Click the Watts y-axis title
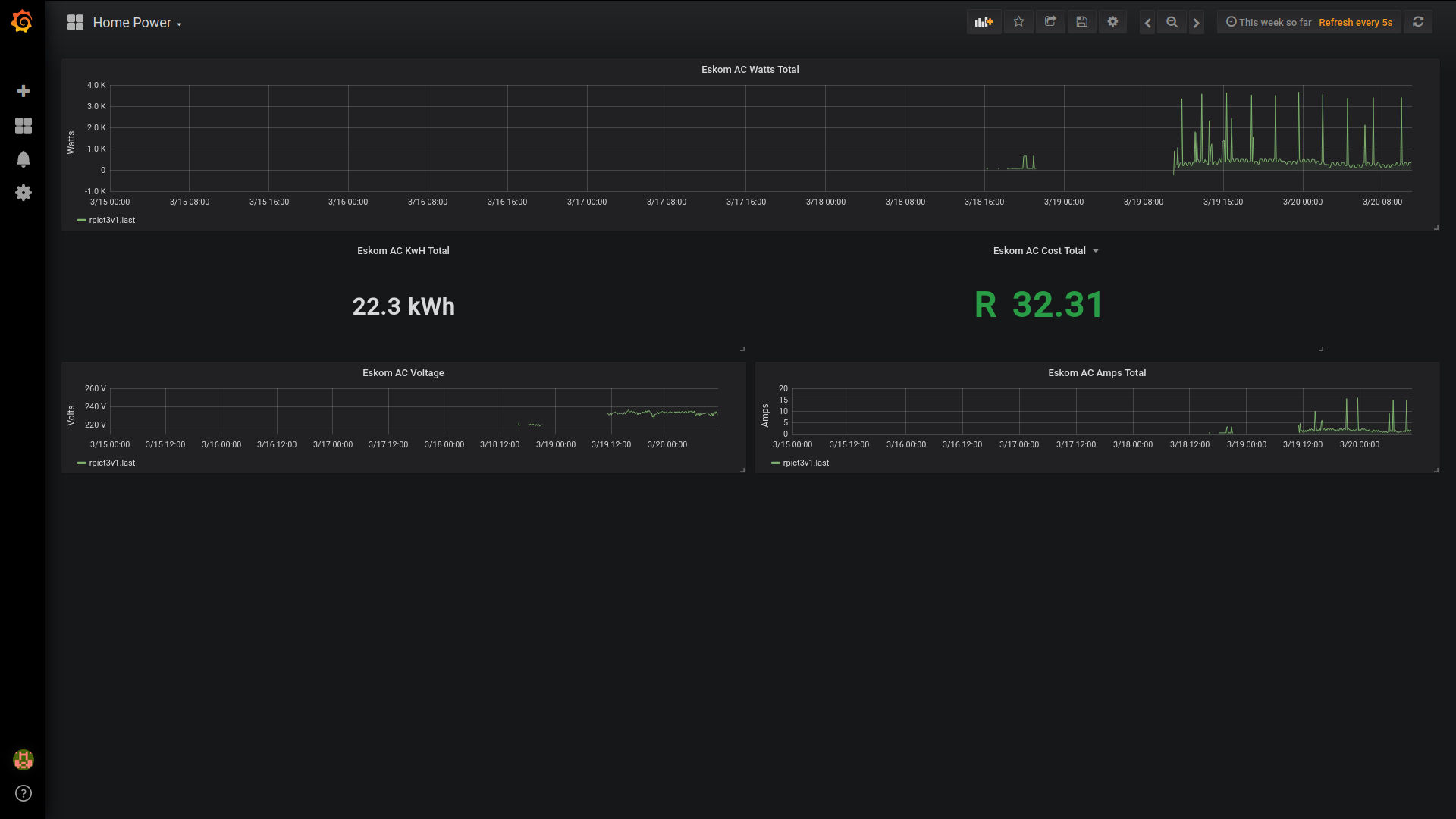The image size is (1456, 819). point(71,143)
